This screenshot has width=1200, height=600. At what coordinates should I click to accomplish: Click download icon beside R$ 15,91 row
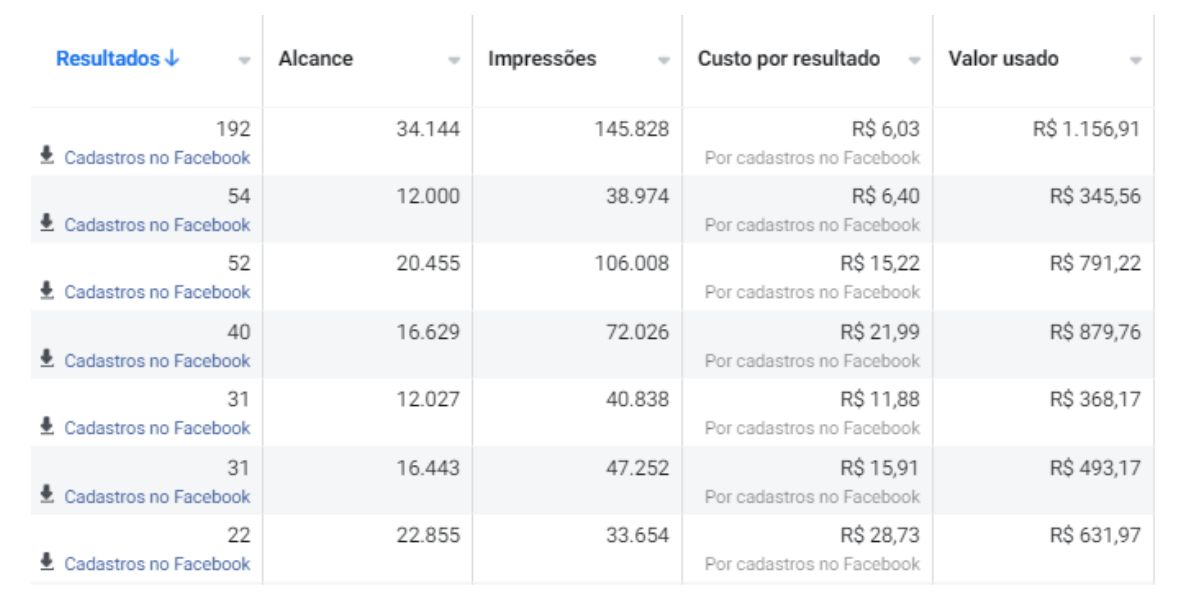click(x=46, y=495)
